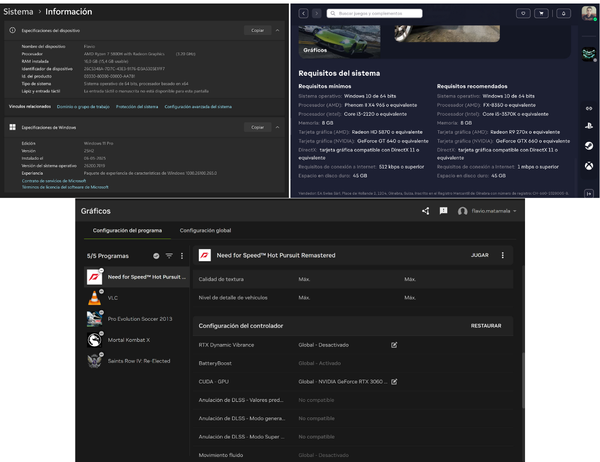Edit the RTX Dynamic Vibrance setting
The width and height of the screenshot is (600, 462).
pos(394,344)
